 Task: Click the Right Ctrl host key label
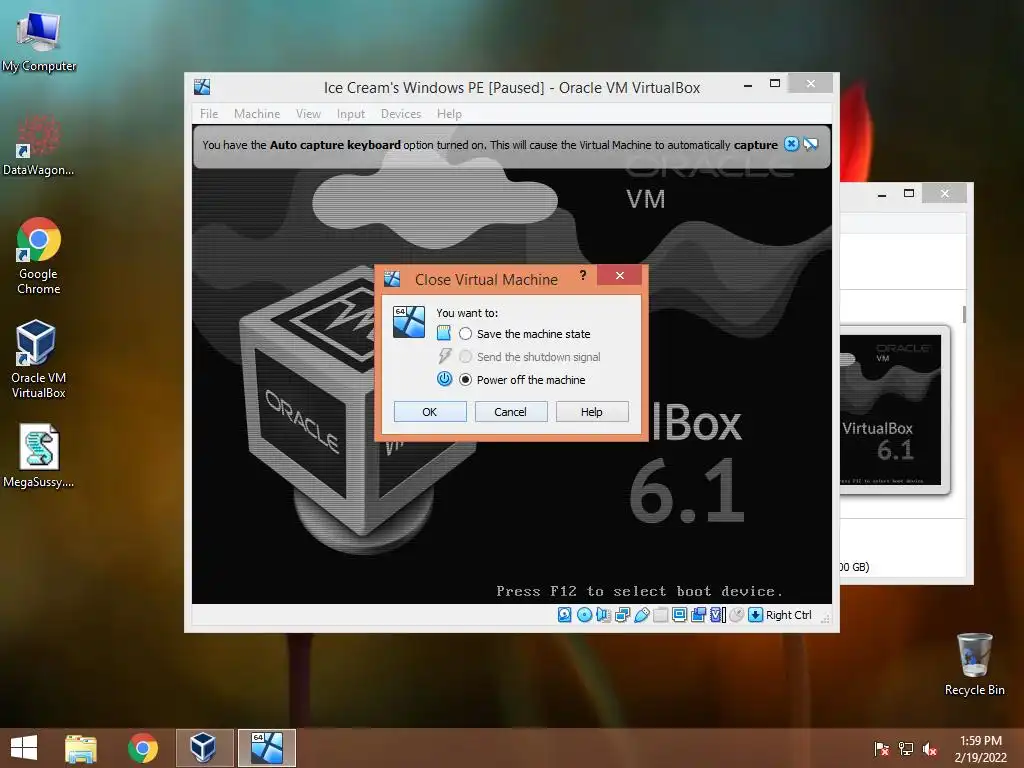click(788, 615)
